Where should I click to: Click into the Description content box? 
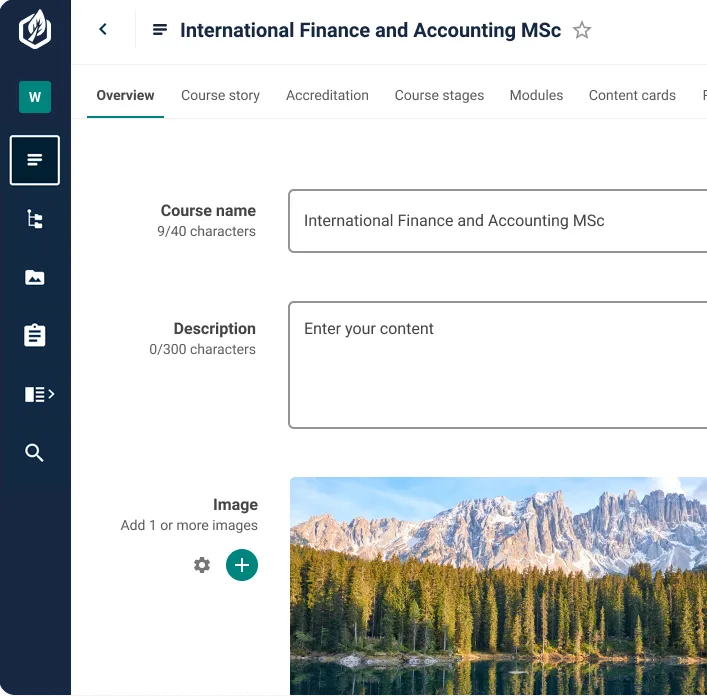click(498, 365)
